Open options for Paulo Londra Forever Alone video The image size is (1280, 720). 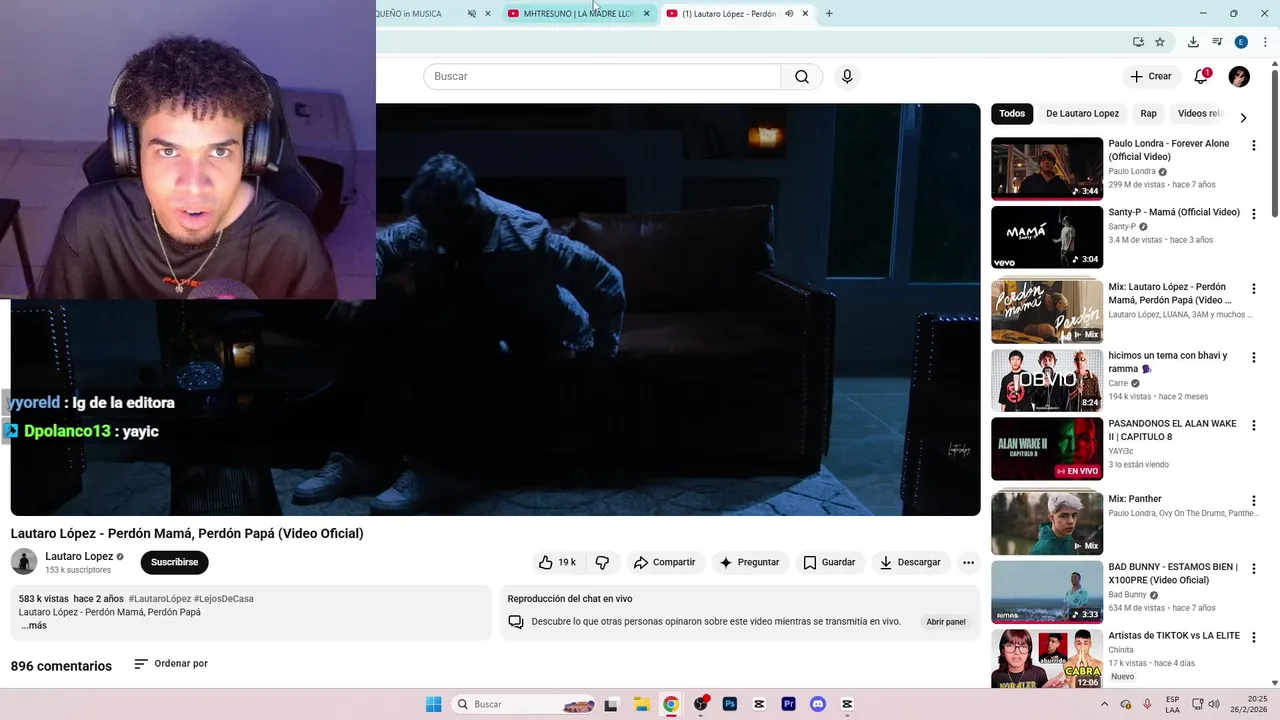[1253, 146]
